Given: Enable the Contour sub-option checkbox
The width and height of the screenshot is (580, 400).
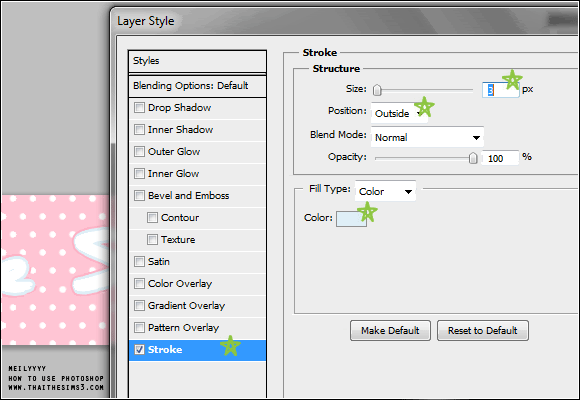Looking at the screenshot, I should (152, 218).
